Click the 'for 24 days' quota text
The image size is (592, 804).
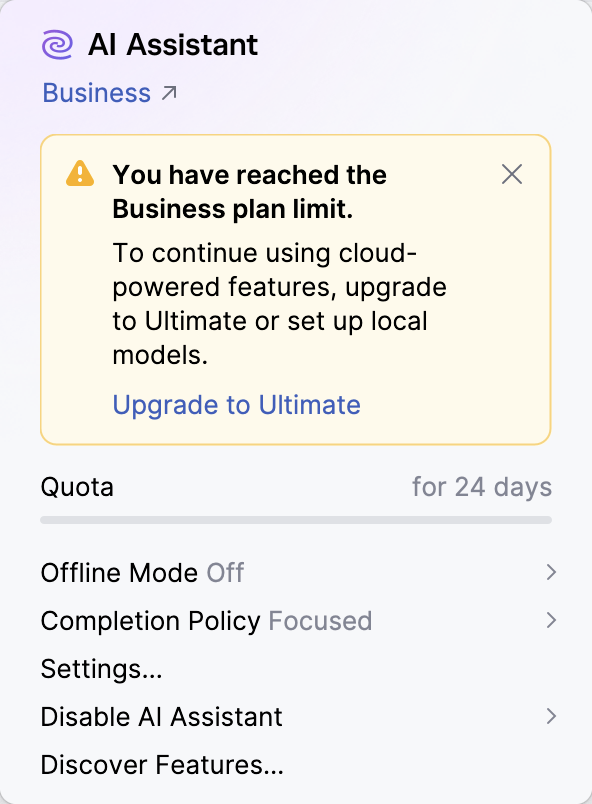coord(482,487)
